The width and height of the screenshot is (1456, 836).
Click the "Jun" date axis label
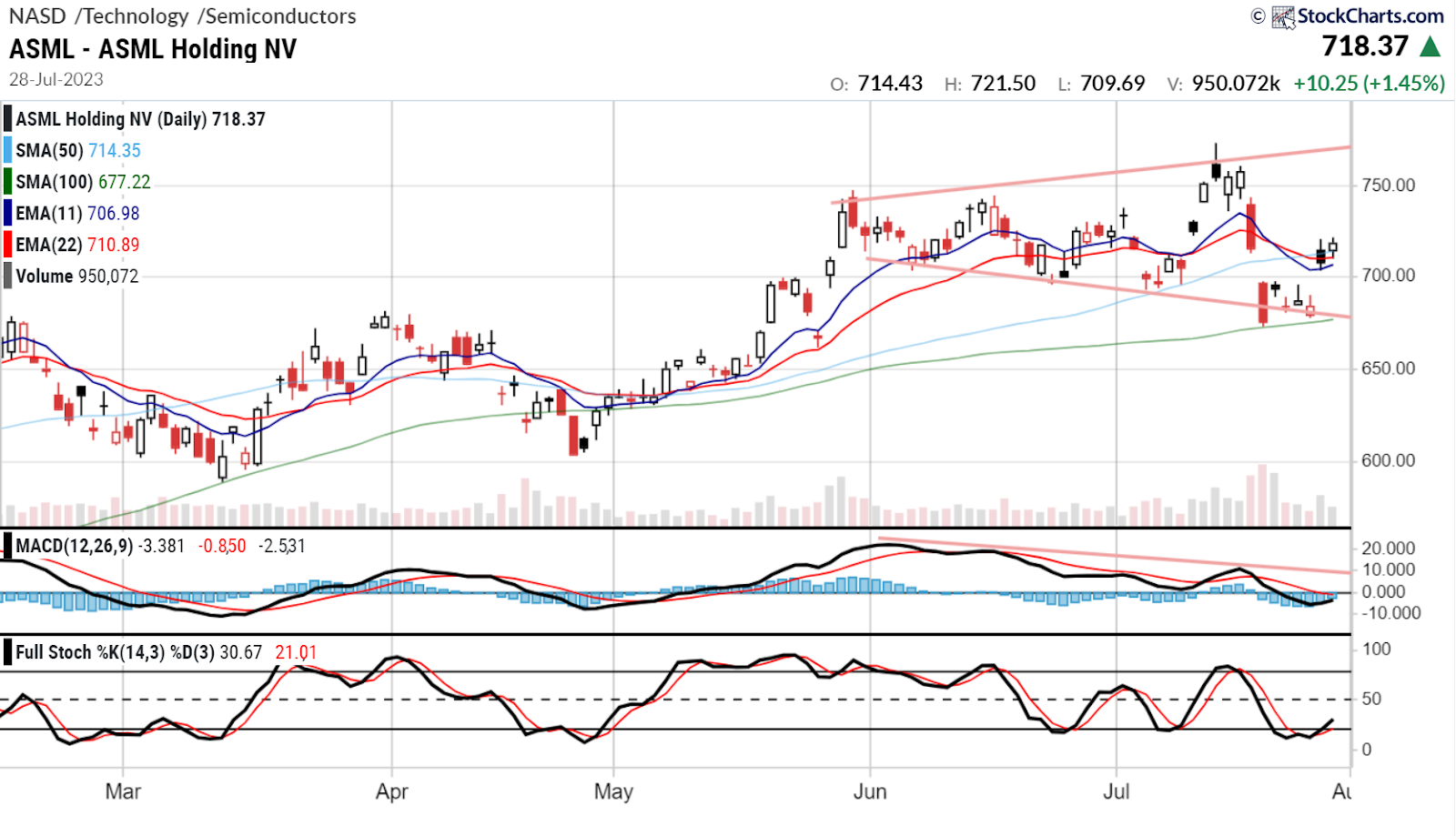870,791
